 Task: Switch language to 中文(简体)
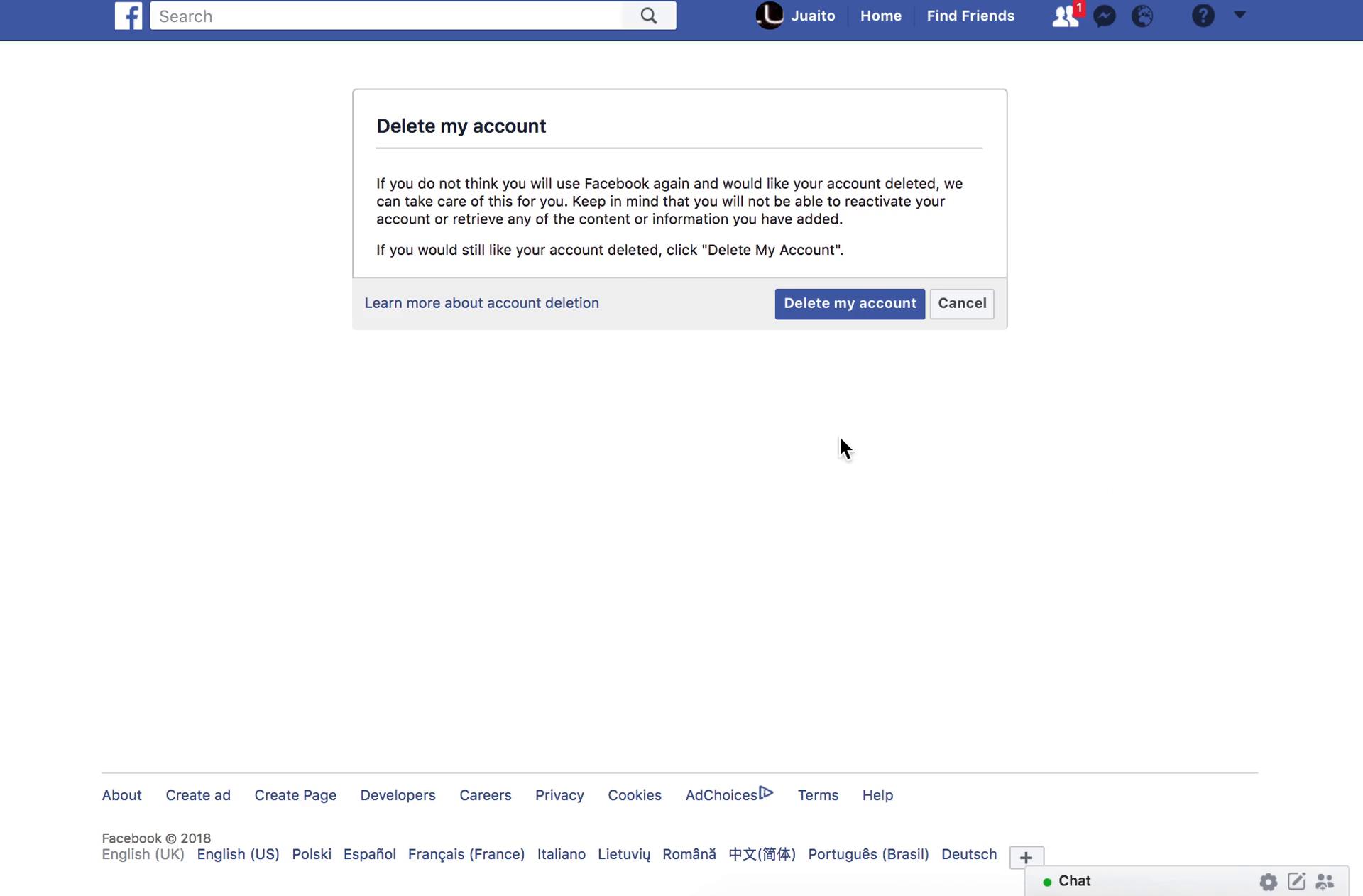click(x=762, y=854)
